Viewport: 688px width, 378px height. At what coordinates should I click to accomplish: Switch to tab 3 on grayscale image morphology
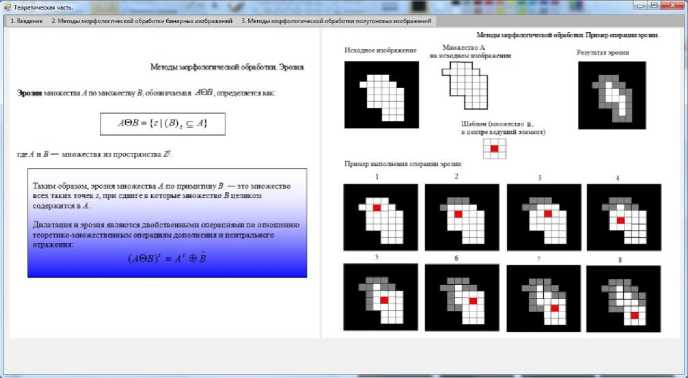point(336,21)
